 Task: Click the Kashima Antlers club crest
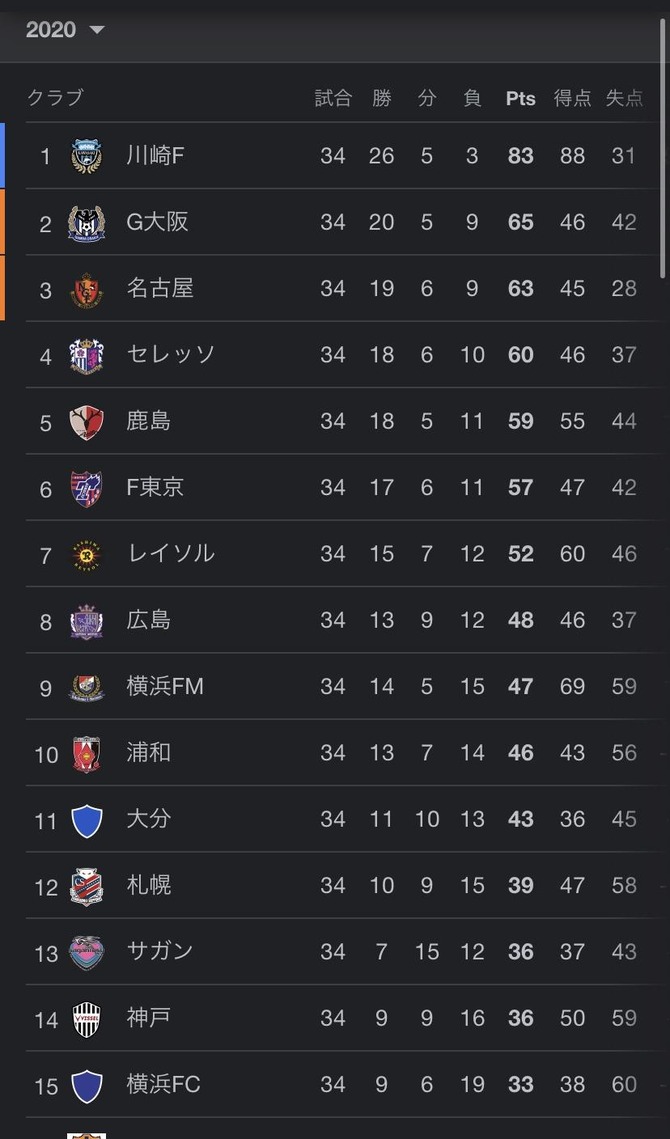(86, 422)
